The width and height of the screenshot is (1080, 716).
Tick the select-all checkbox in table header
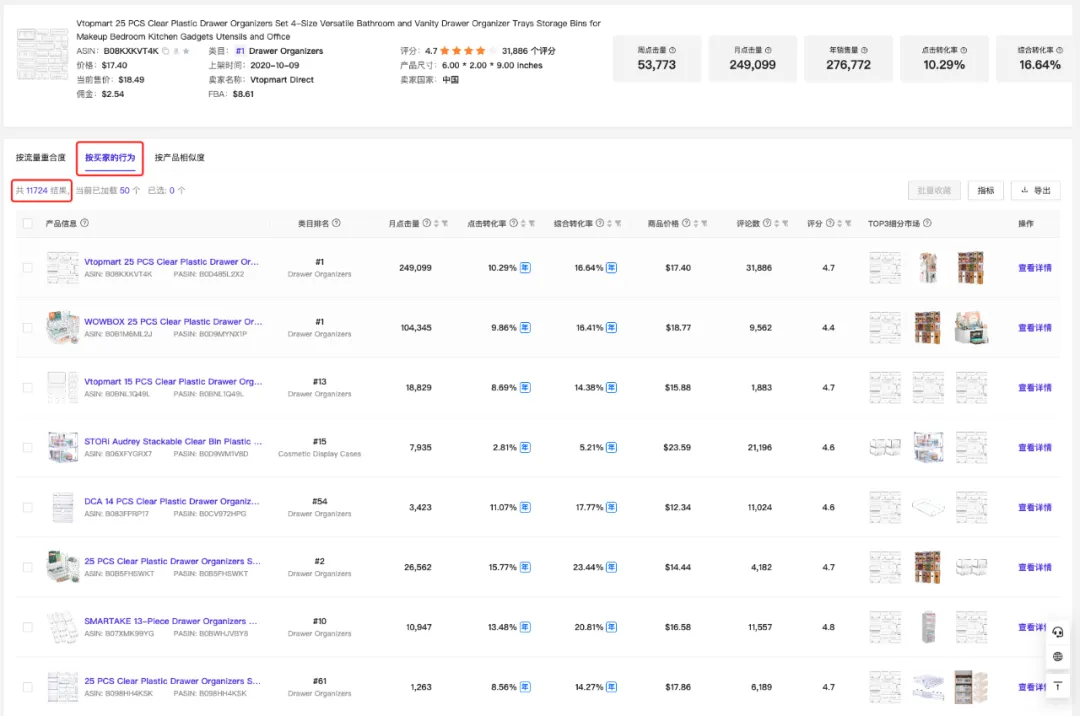28,223
